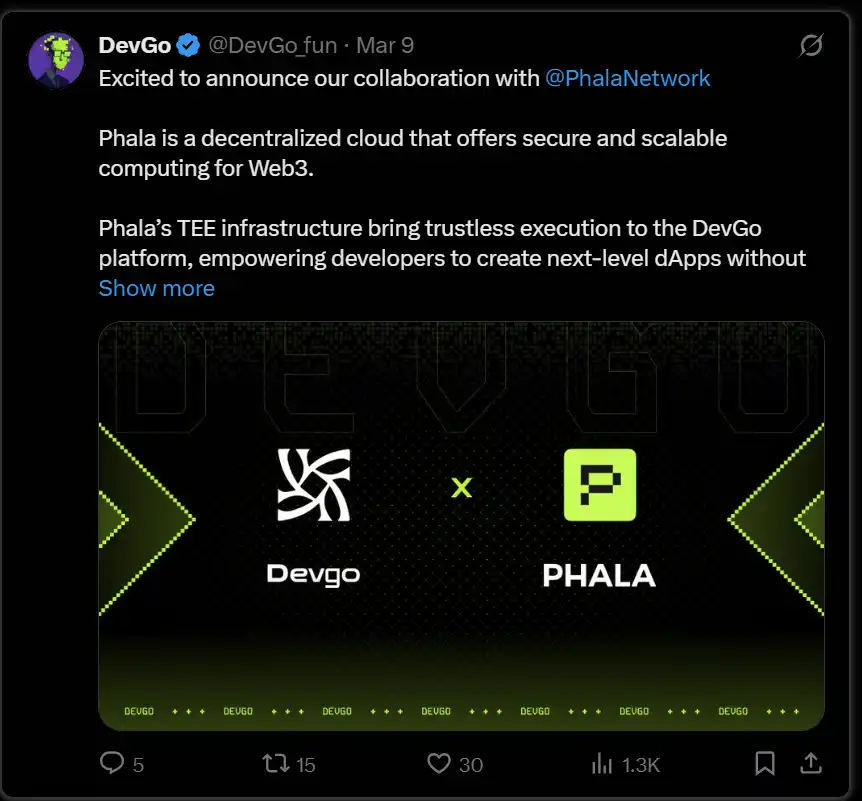
Task: Repost this DevGo tweet
Action: tap(274, 764)
